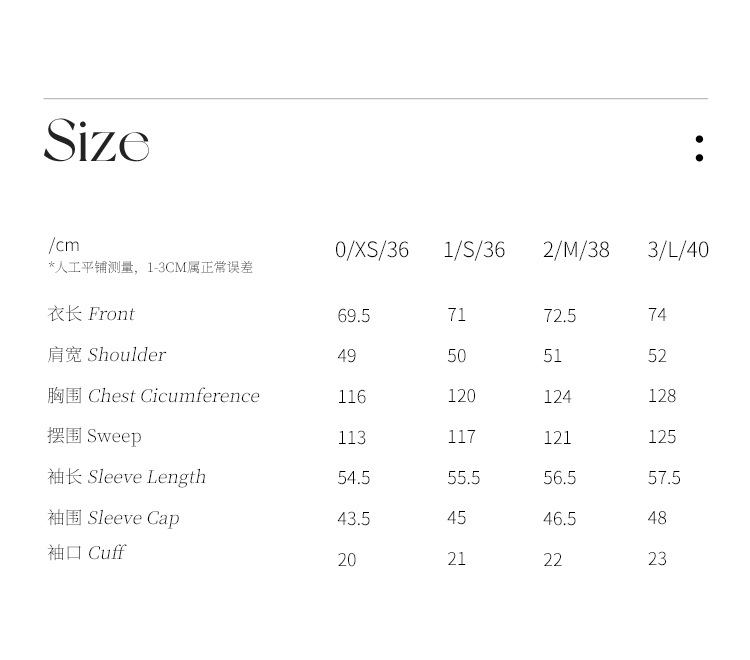The height and width of the screenshot is (660, 750).
Task: Select the 0/XS/36 size column header
Action: point(372,250)
